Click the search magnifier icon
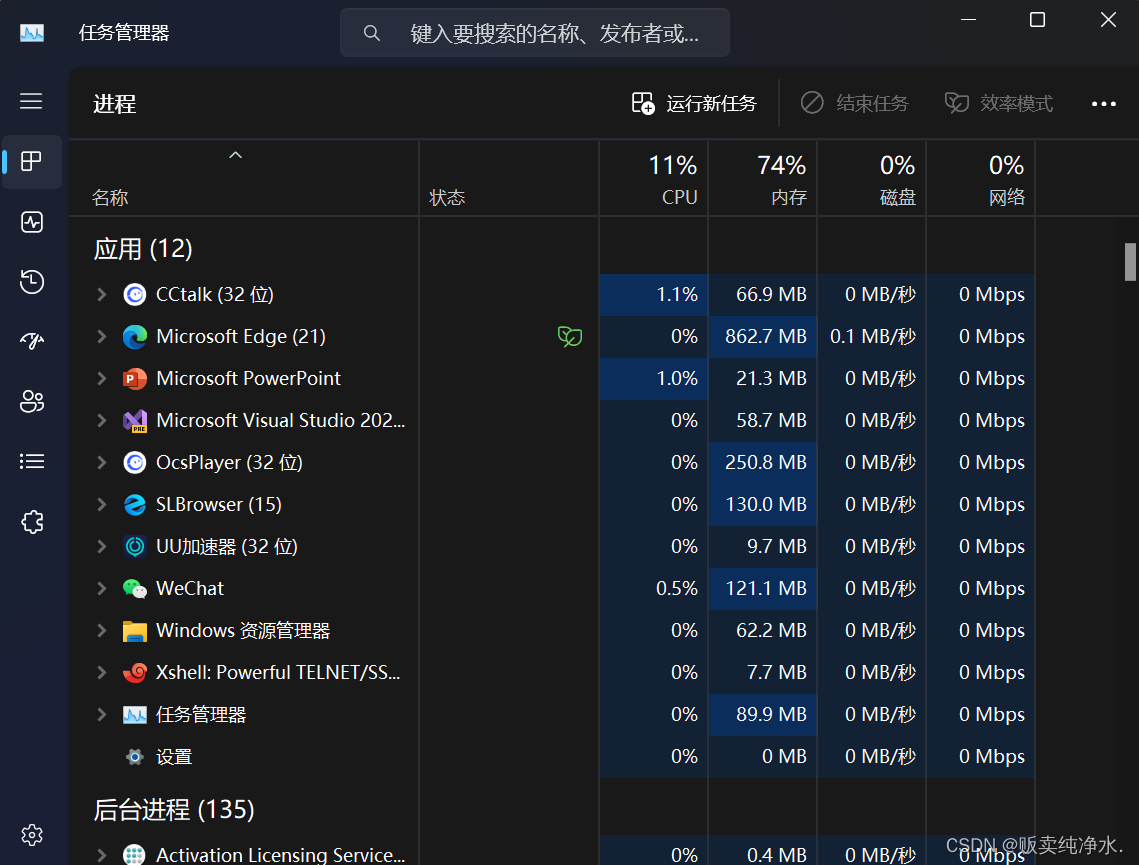The width and height of the screenshot is (1139, 865). point(371,33)
